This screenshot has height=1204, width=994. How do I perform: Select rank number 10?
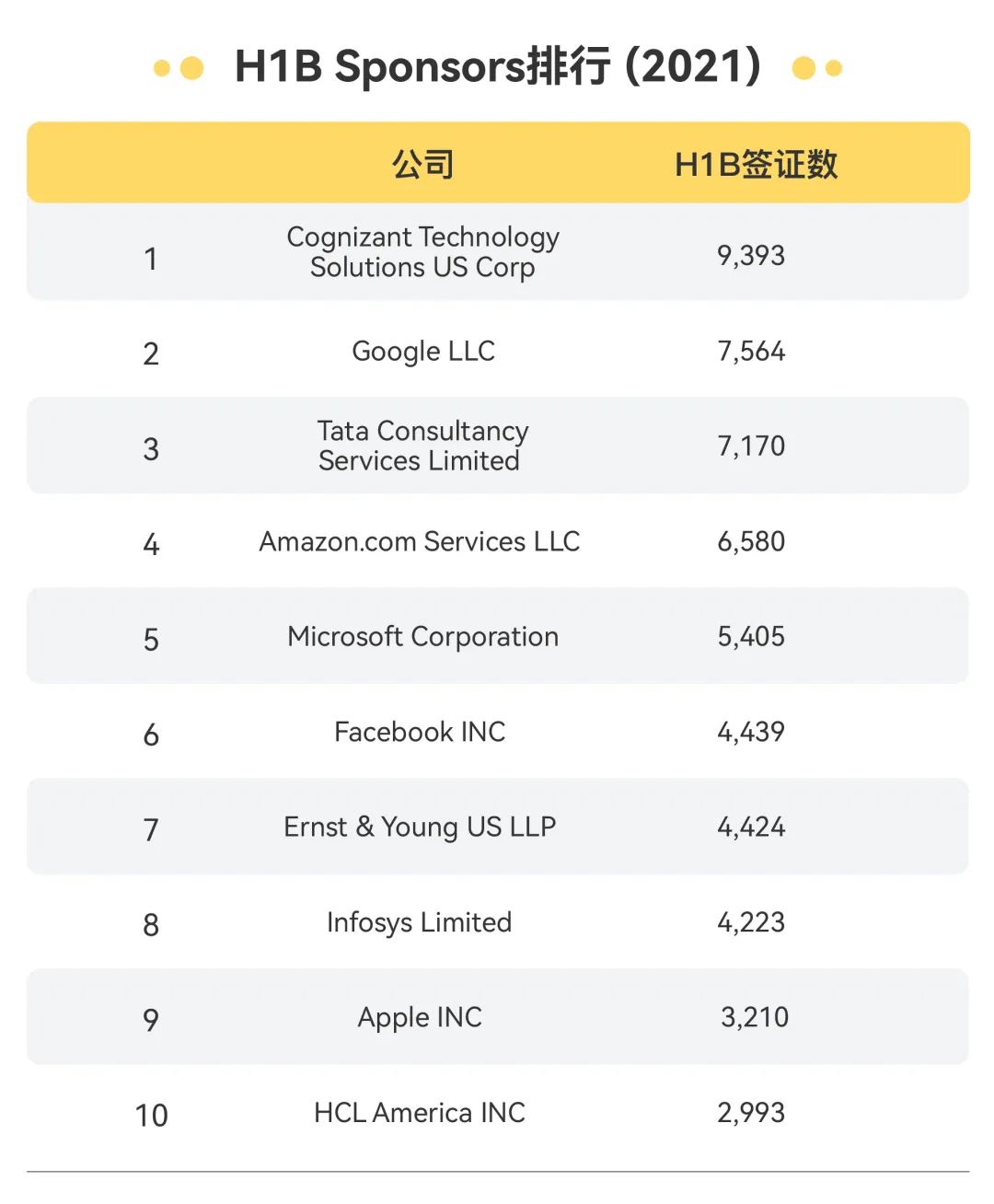click(152, 1116)
